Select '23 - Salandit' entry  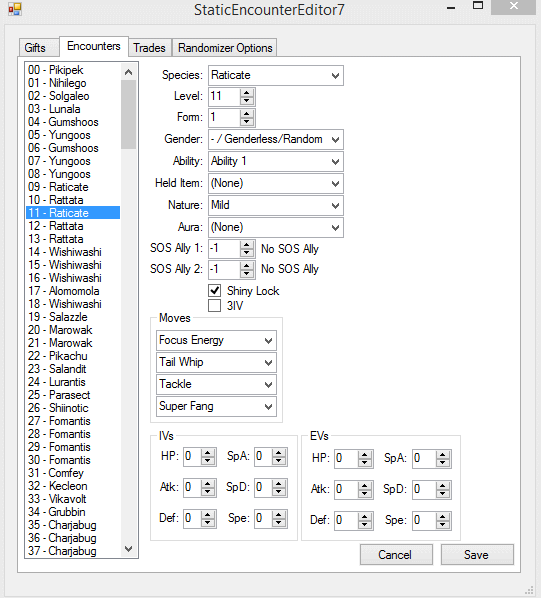[x=73, y=369]
